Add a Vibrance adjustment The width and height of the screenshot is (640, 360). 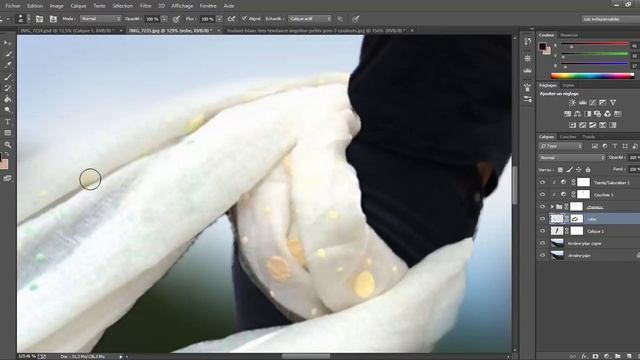pos(613,102)
